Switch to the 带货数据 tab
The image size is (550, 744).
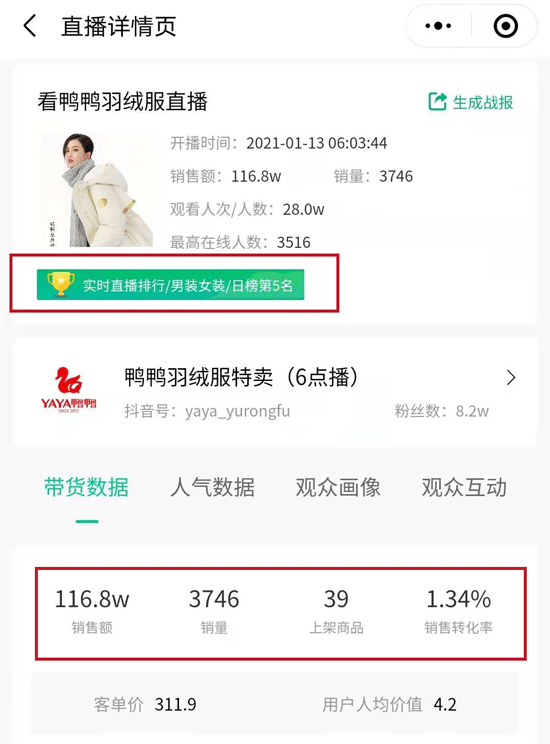(x=86, y=487)
